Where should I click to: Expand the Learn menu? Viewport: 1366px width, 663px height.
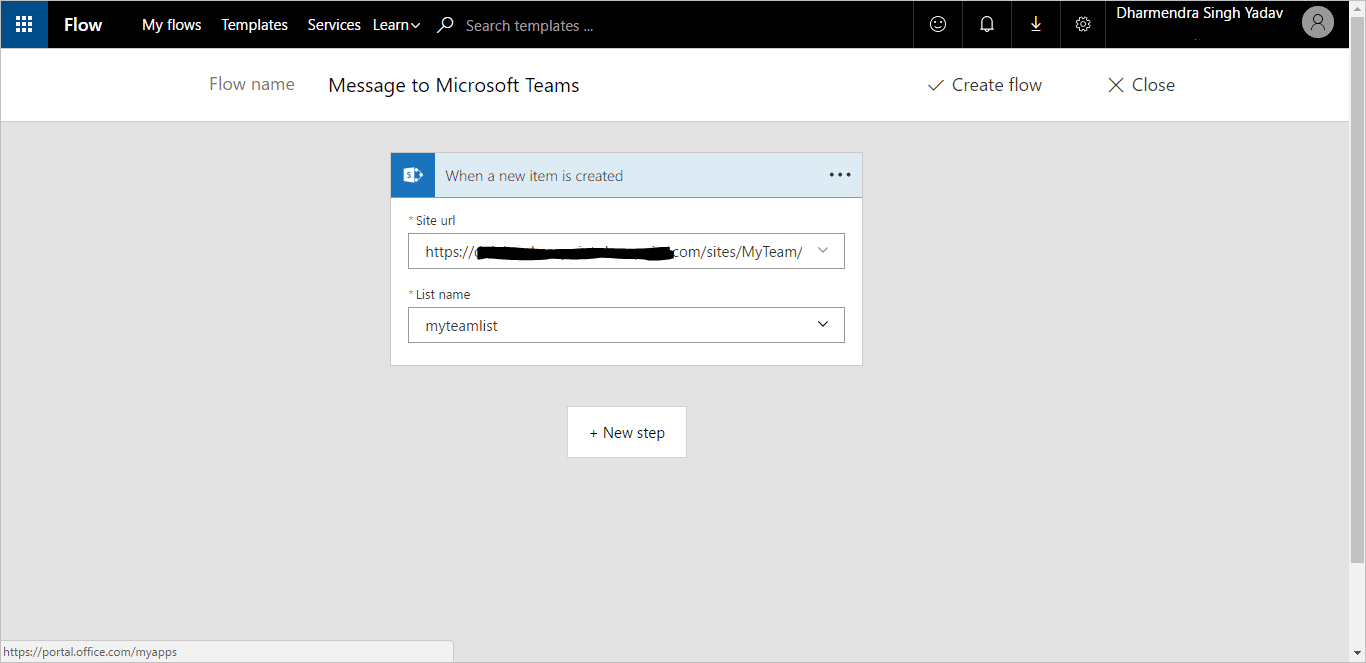396,24
